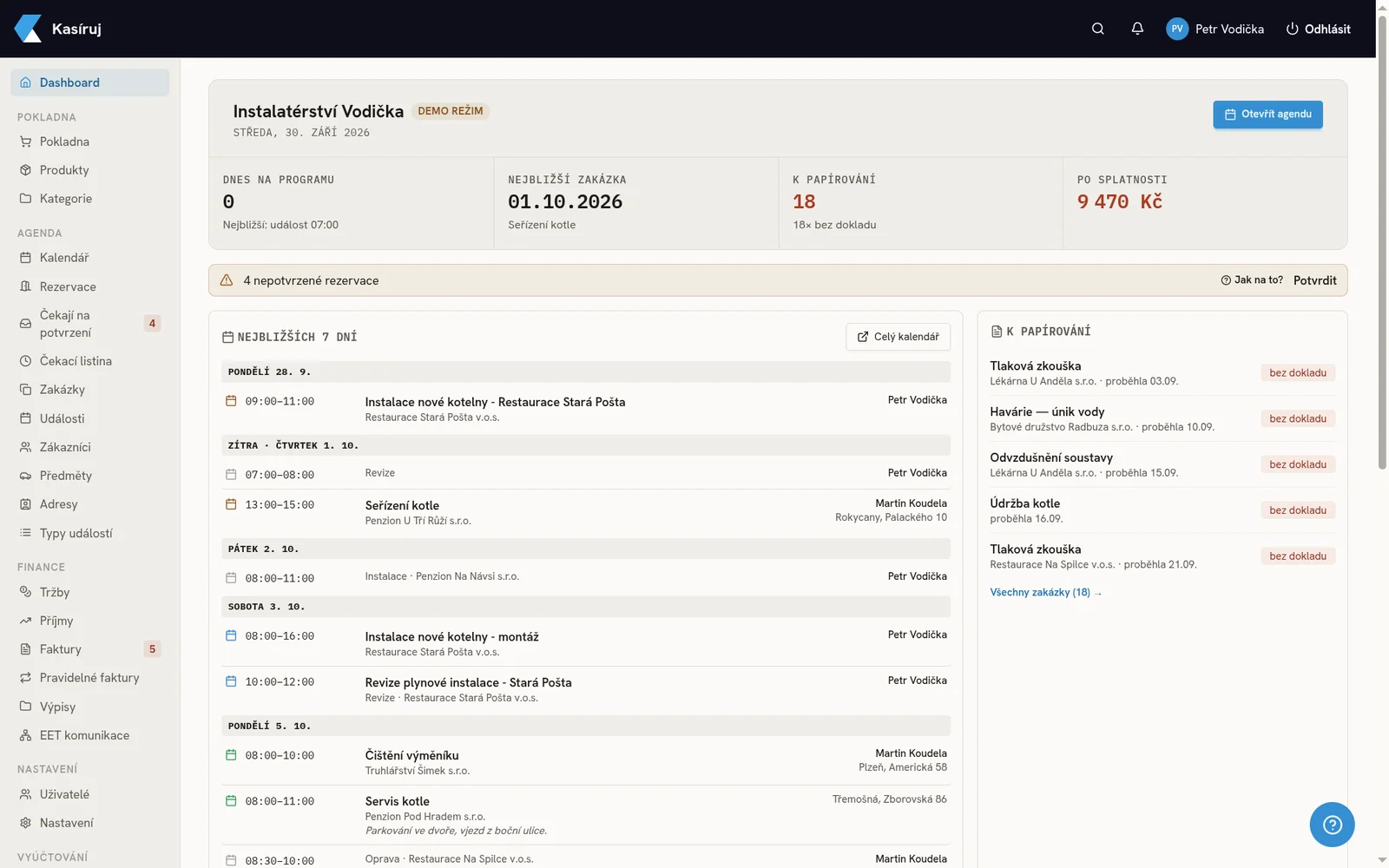1389x868 pixels.
Task: Click calendar icon beside Servis kotle event
Action: (x=231, y=801)
